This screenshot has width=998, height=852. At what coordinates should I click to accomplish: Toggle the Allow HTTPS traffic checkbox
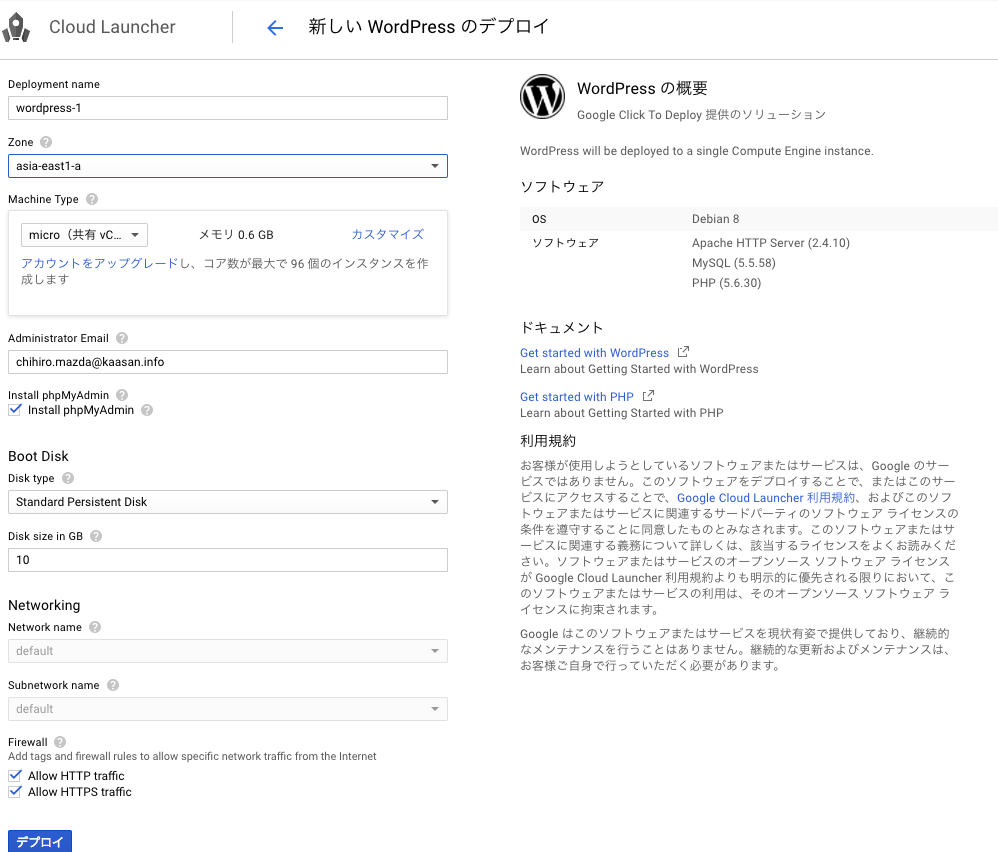[x=15, y=792]
